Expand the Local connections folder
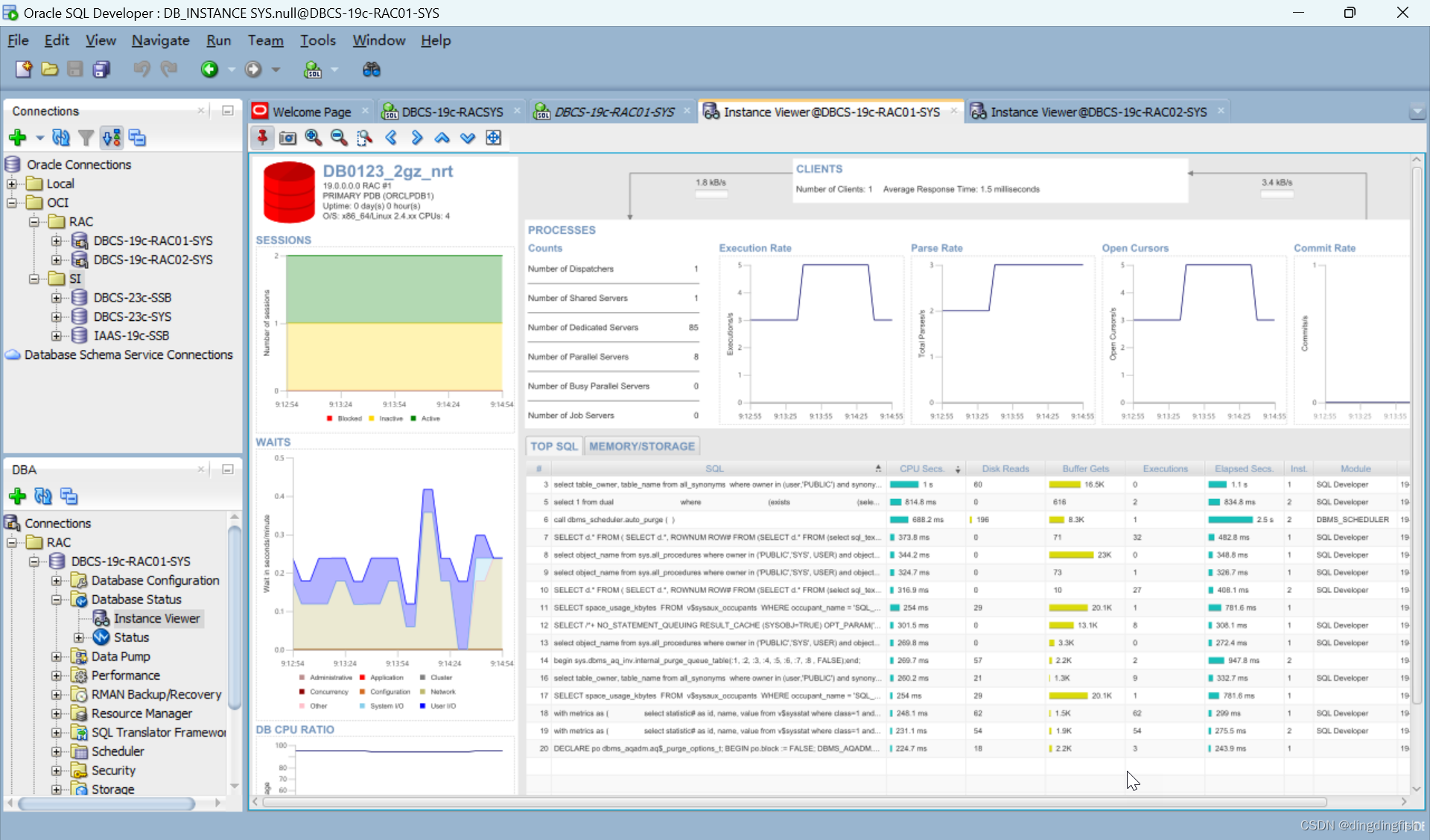The height and width of the screenshot is (840, 1430). 12,184
